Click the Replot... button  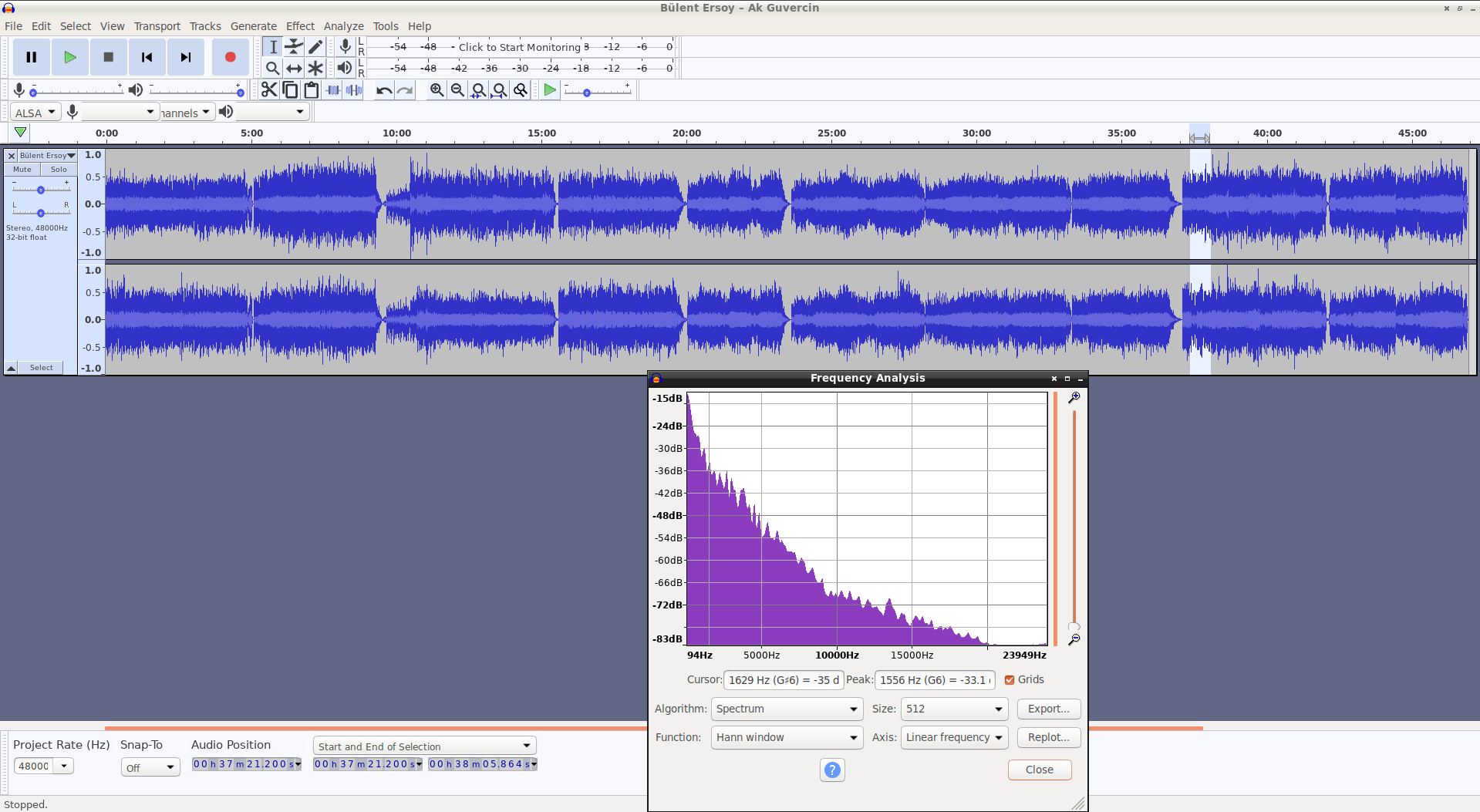(1049, 737)
